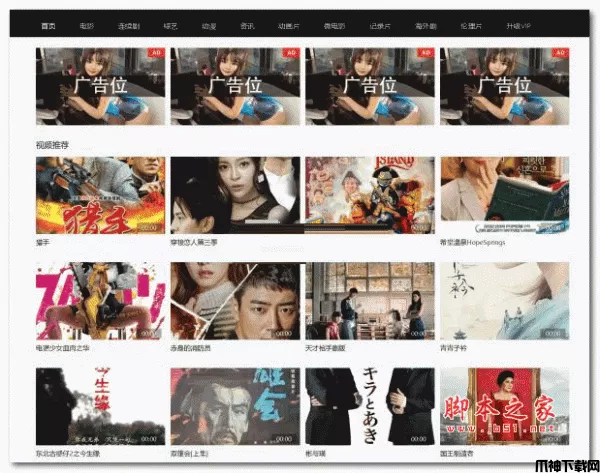
Task: Open the 猎手 title link
Action: tap(42, 243)
